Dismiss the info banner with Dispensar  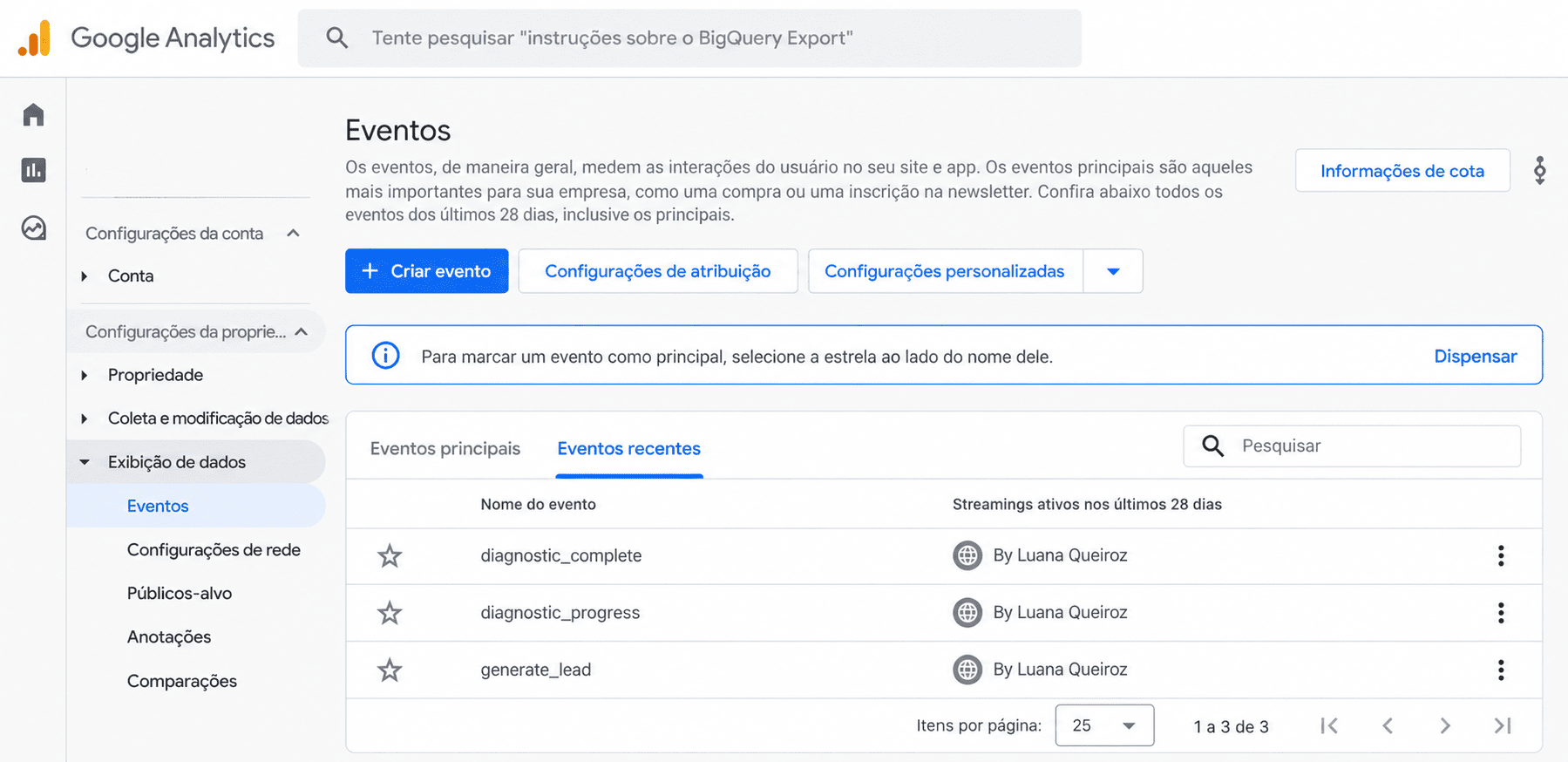(1476, 356)
